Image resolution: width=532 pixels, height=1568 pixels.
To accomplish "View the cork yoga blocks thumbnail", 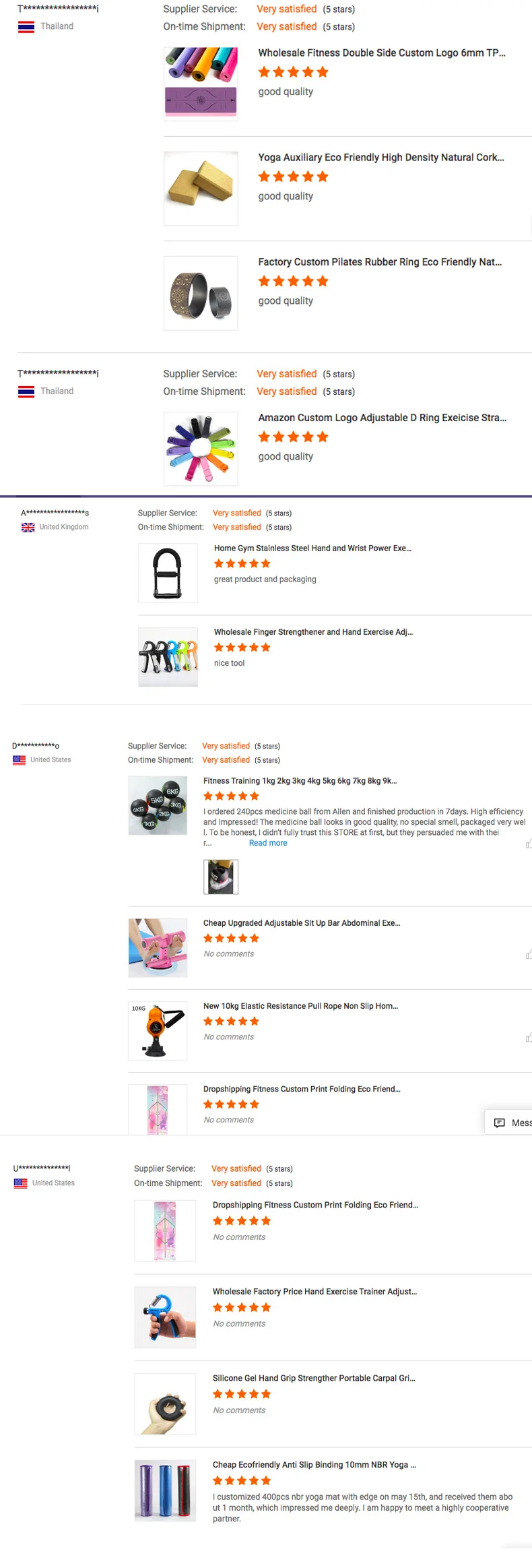I will (201, 188).
